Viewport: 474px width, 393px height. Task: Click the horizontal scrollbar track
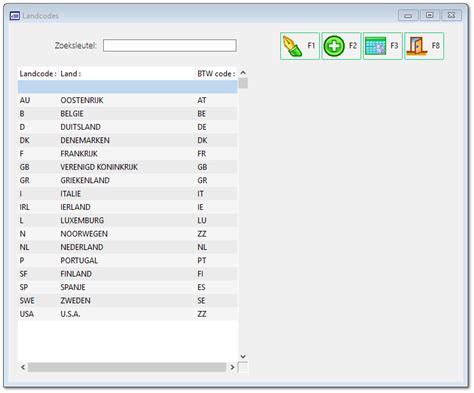pyautogui.click(x=127, y=367)
